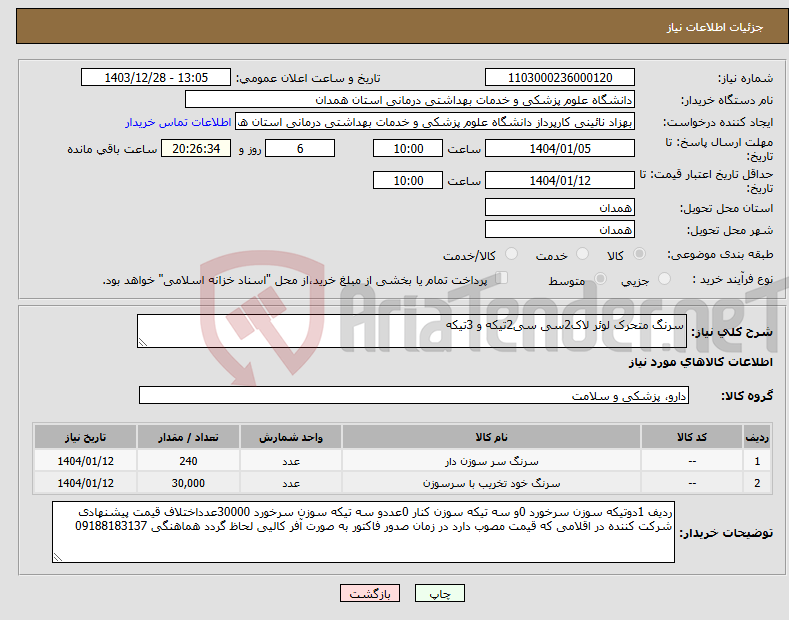Screen dimensions: 789x620
Task: Click the شرح کلی نیاز text area
Action: tap(412, 331)
